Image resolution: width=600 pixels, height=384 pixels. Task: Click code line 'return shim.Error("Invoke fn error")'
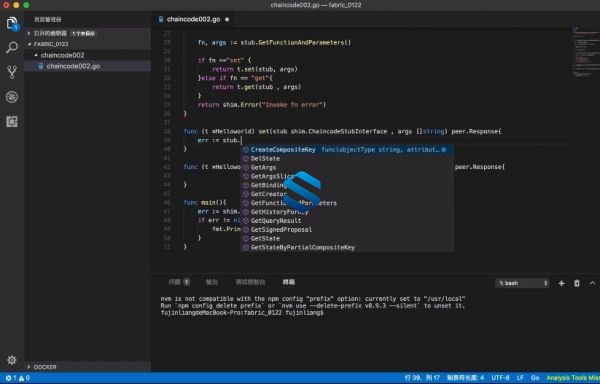pos(262,105)
